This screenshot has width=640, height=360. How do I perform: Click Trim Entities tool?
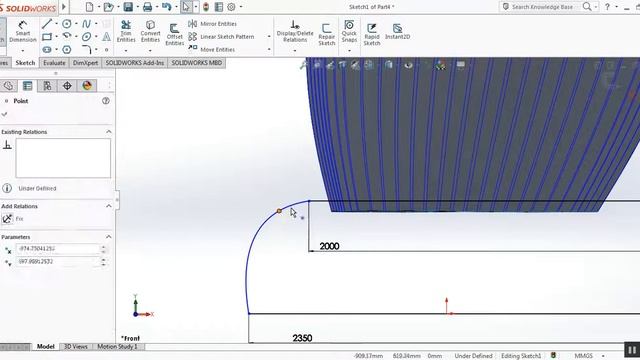[126, 31]
